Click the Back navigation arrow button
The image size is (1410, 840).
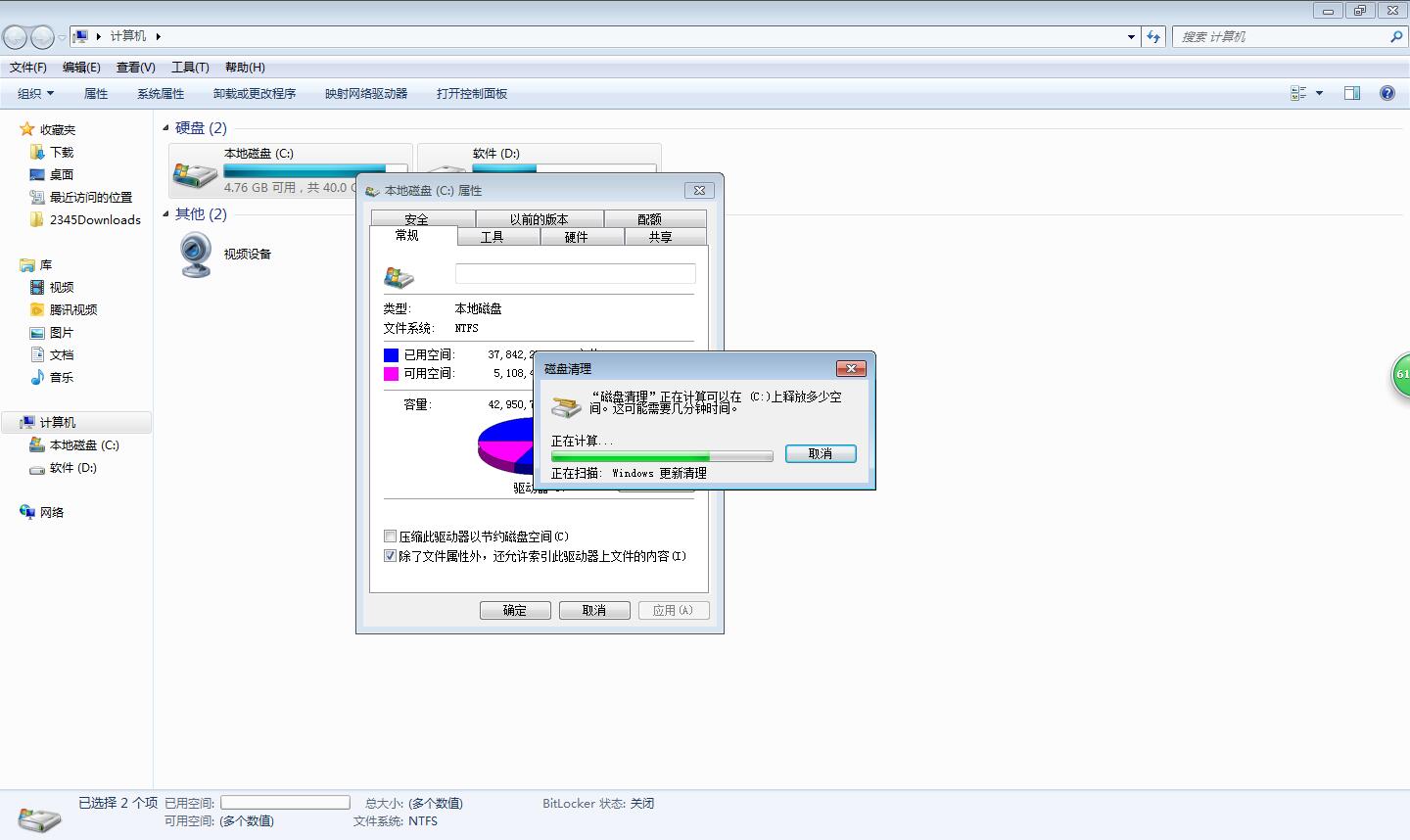click(x=16, y=37)
